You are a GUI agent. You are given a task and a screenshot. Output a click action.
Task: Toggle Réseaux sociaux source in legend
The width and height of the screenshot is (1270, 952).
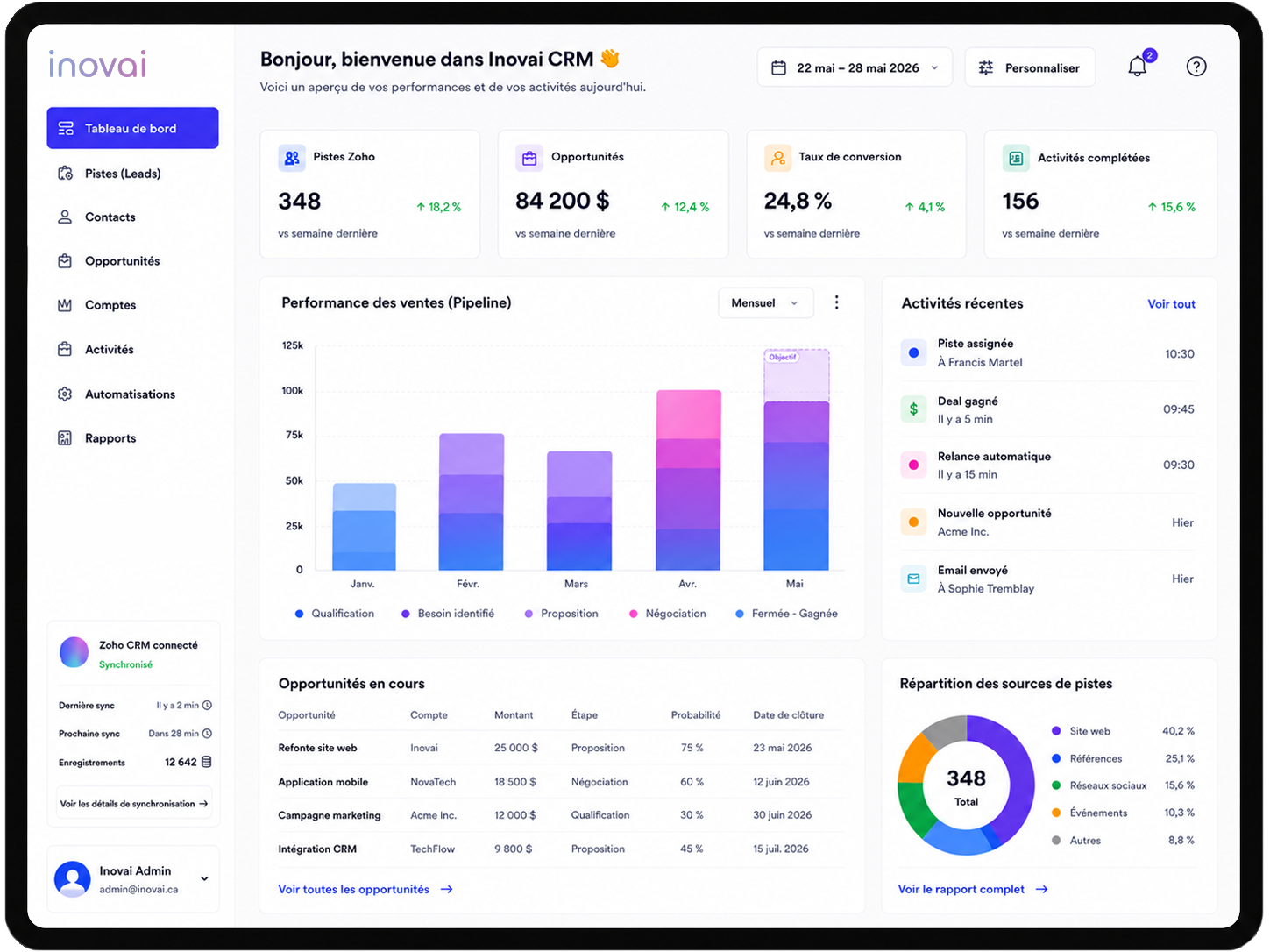tap(1099, 785)
